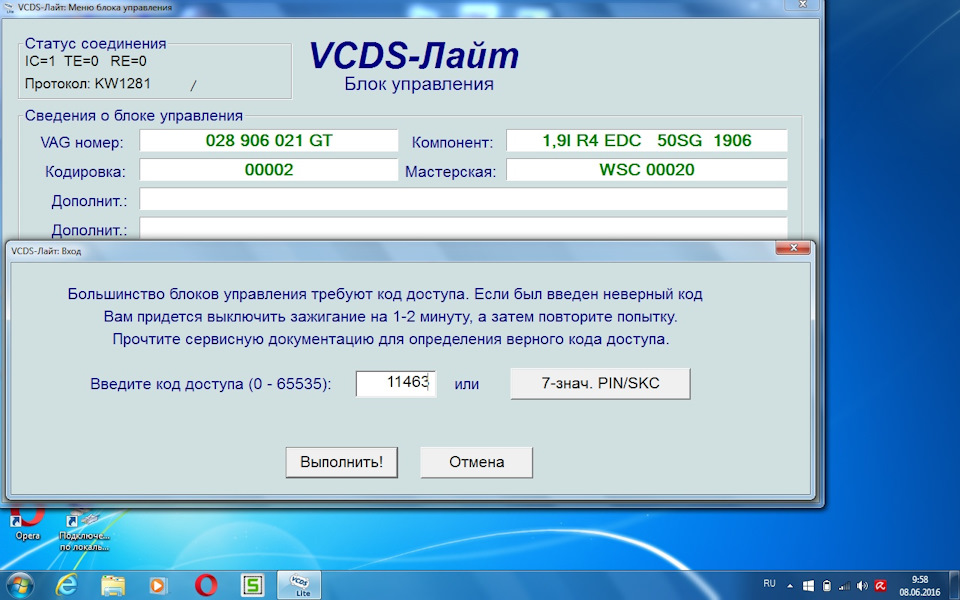Open Windows Media Player from the taskbar
Viewport: 960px width, 600px height.
[x=159, y=585]
